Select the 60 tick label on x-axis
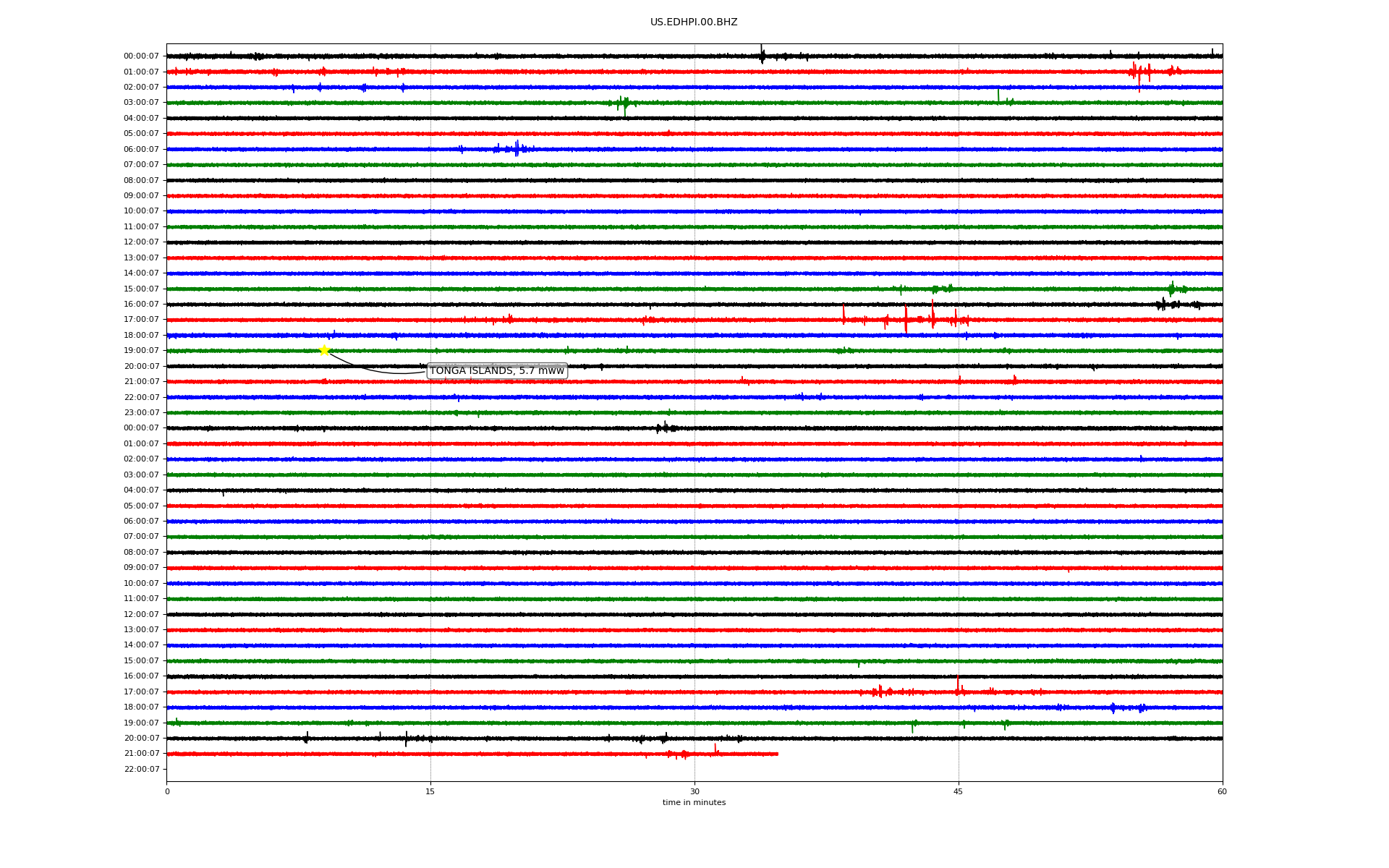 click(x=1222, y=791)
